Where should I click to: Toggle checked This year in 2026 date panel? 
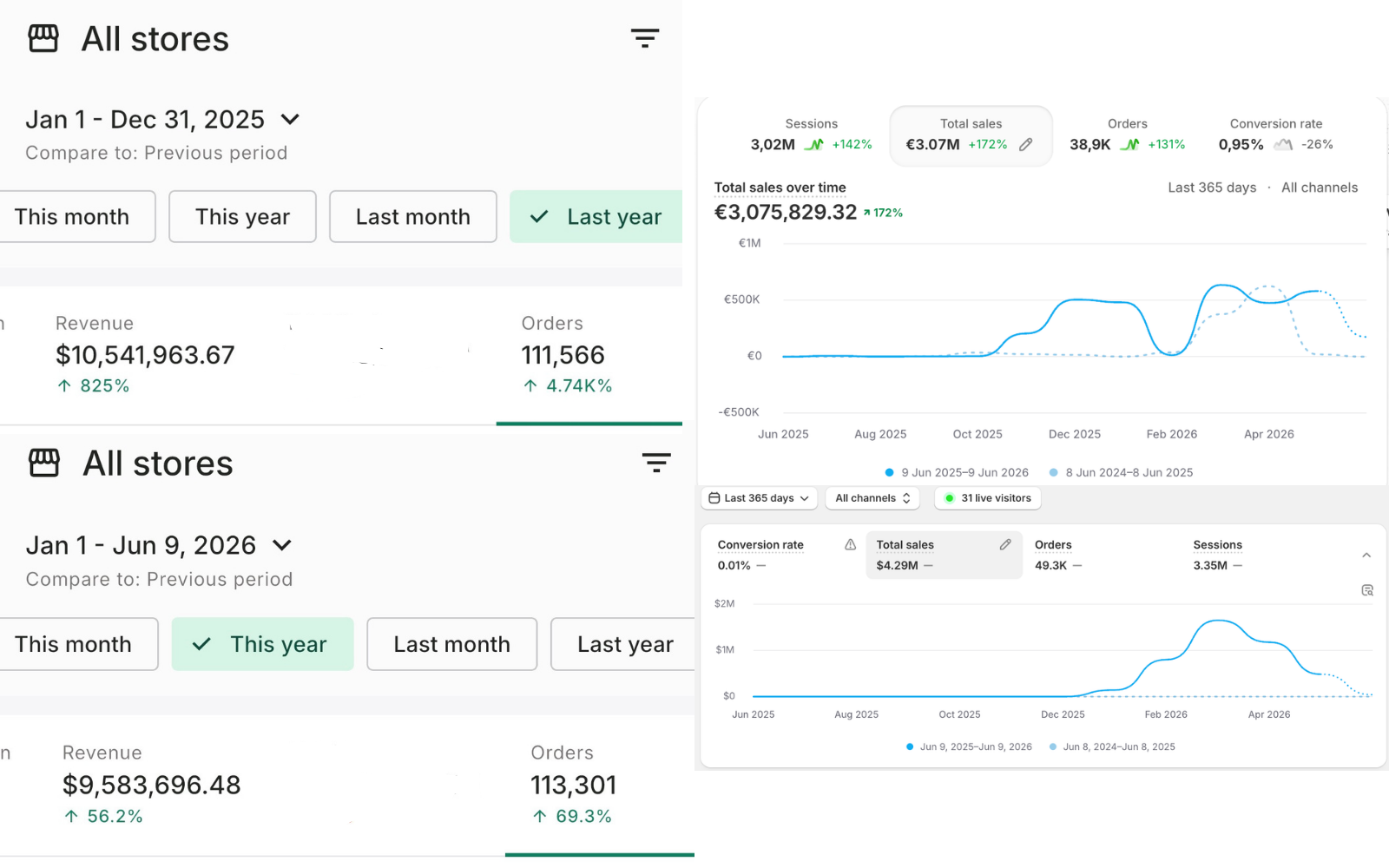point(262,644)
